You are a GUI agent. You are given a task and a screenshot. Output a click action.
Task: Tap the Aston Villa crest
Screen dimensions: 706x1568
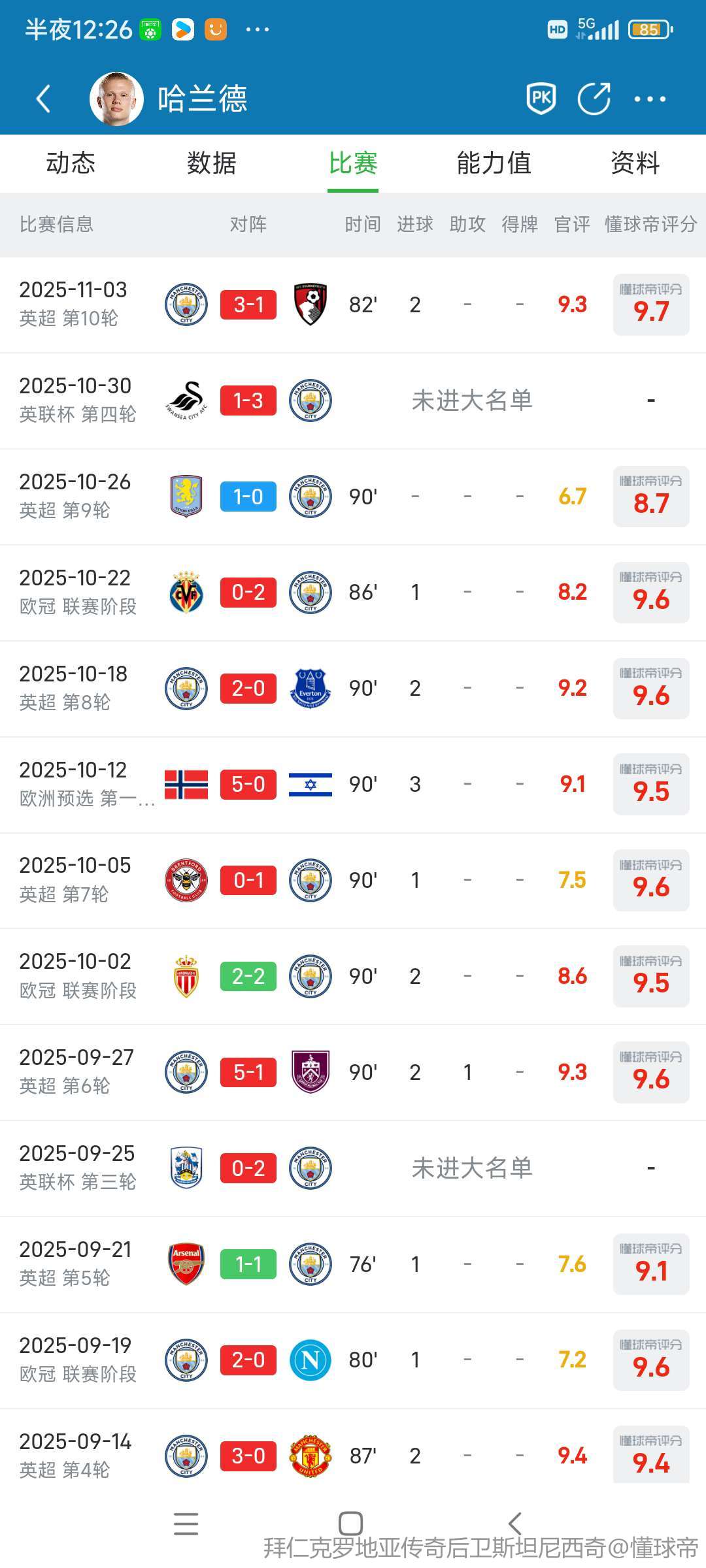pyautogui.click(x=186, y=497)
